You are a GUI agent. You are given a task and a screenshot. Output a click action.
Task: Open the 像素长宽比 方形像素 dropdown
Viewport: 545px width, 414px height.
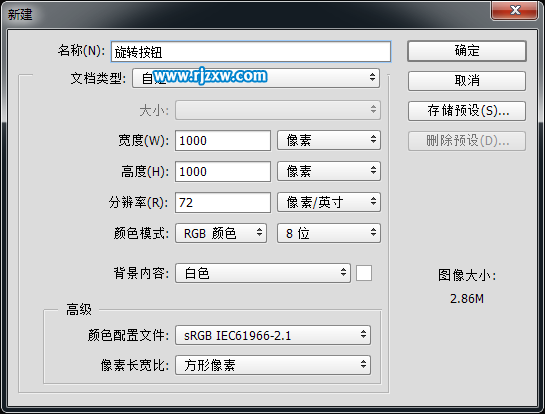[x=273, y=365]
